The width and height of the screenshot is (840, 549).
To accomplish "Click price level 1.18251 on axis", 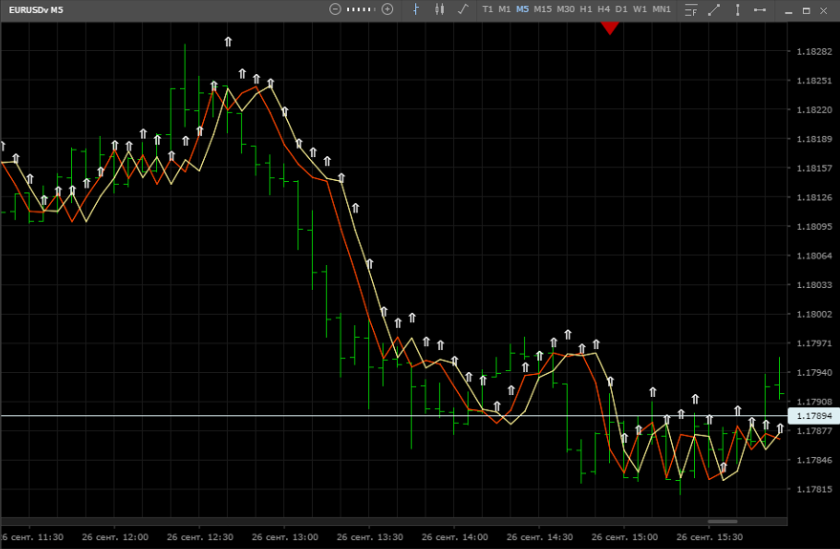I will click(814, 81).
